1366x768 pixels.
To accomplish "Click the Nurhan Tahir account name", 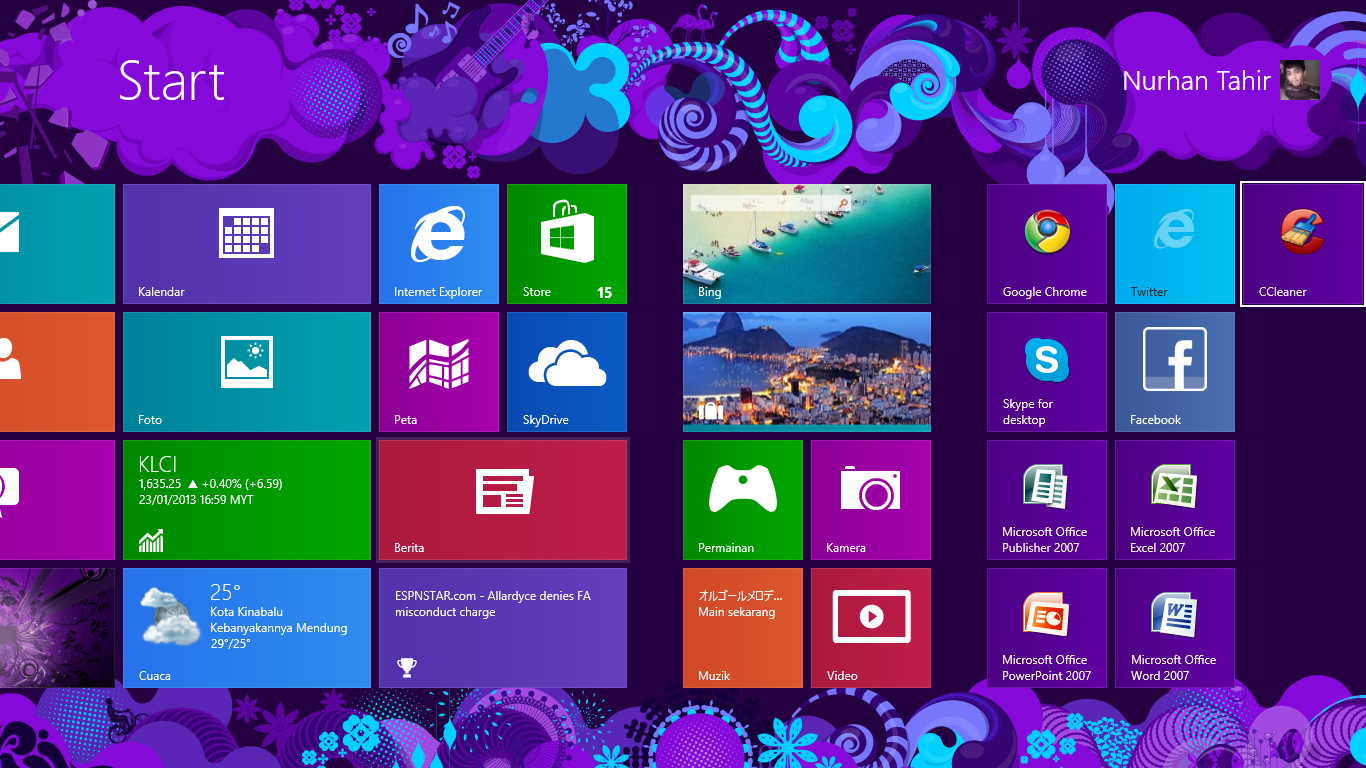I will (x=1196, y=80).
